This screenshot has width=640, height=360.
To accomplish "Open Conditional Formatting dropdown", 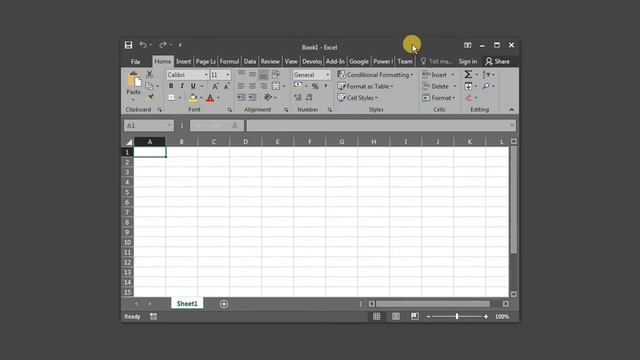I will tap(376, 75).
